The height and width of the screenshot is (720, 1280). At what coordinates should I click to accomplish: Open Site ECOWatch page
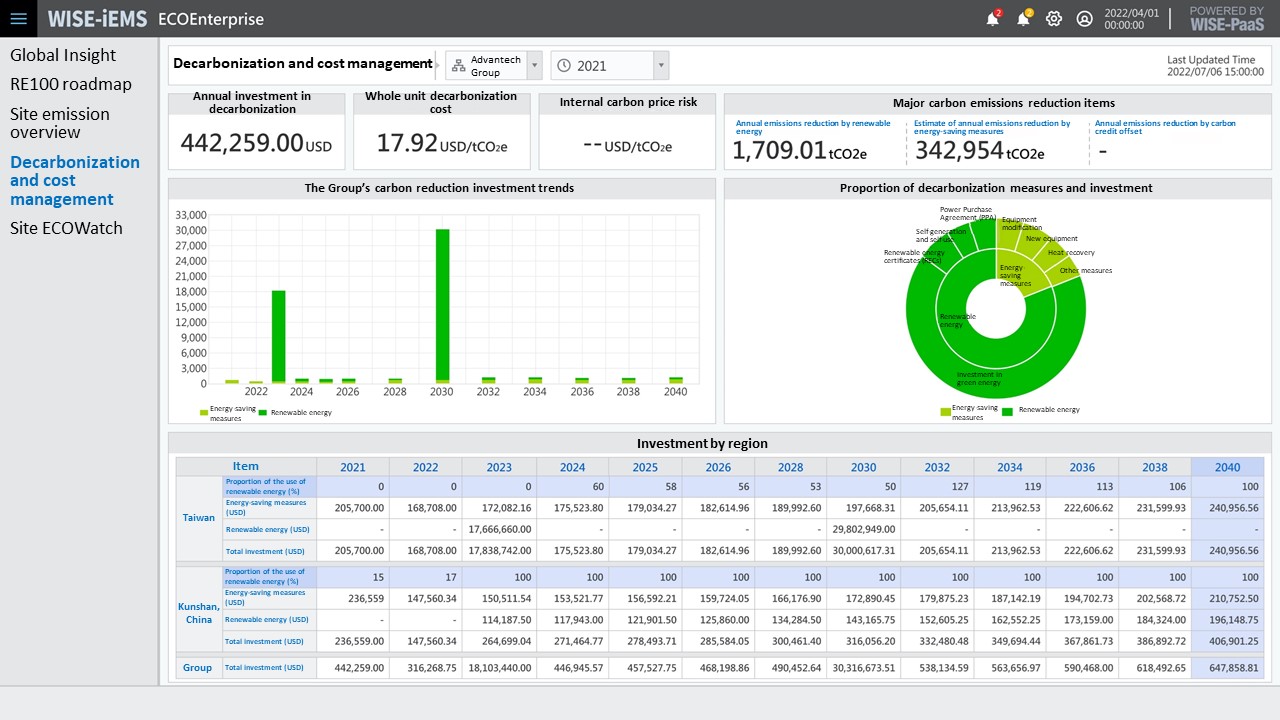[66, 228]
